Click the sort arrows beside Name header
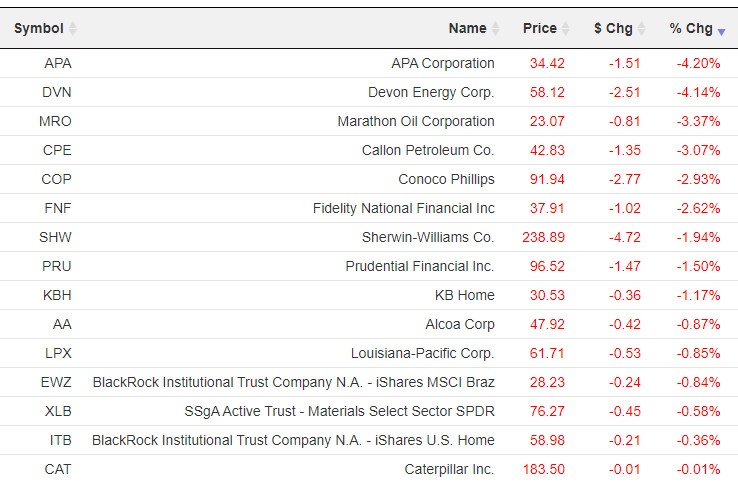Screen dimensions: 738x482 (x=495, y=29)
